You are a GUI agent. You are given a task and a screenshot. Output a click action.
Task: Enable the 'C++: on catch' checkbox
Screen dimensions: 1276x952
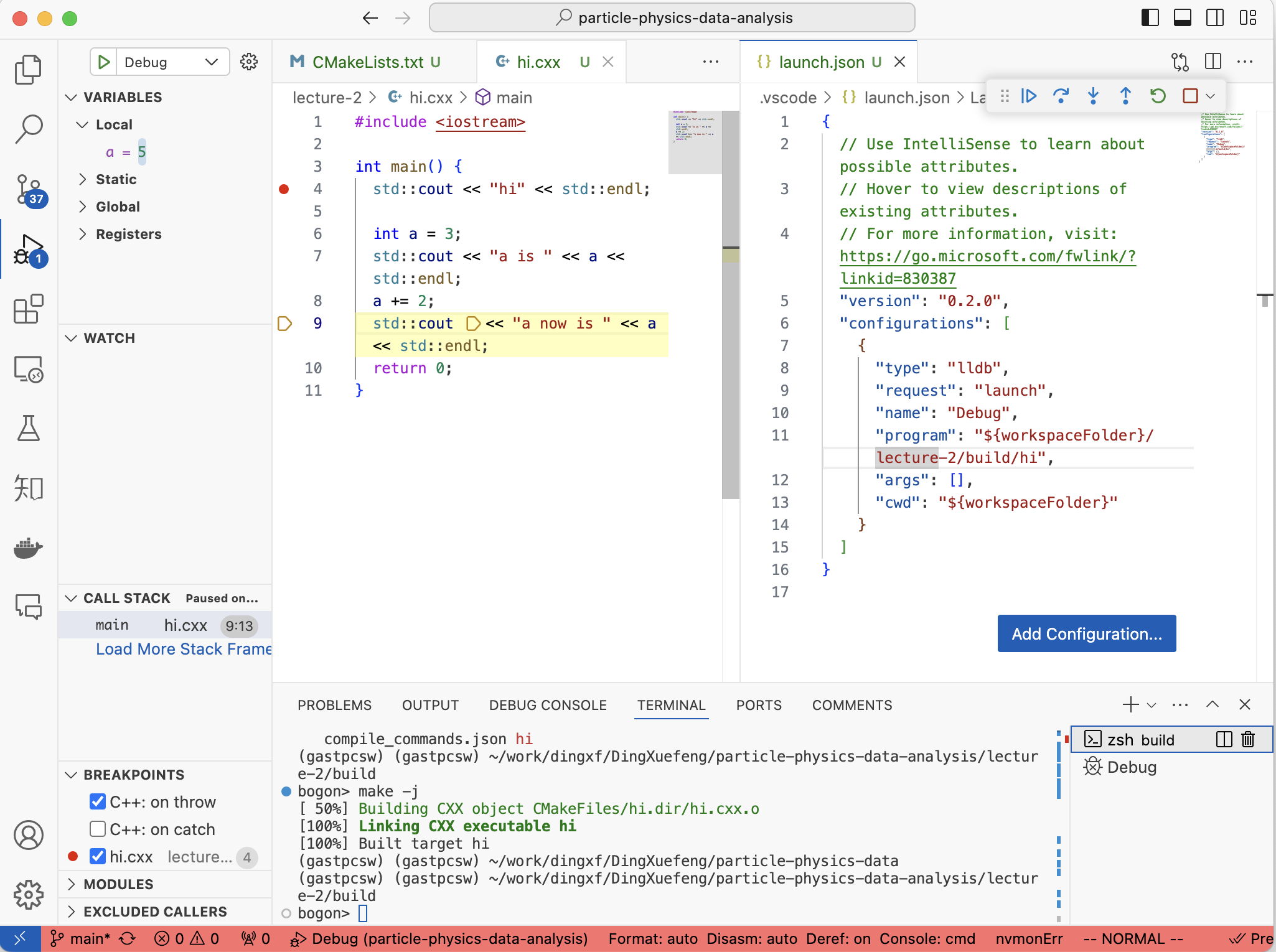tap(98, 829)
